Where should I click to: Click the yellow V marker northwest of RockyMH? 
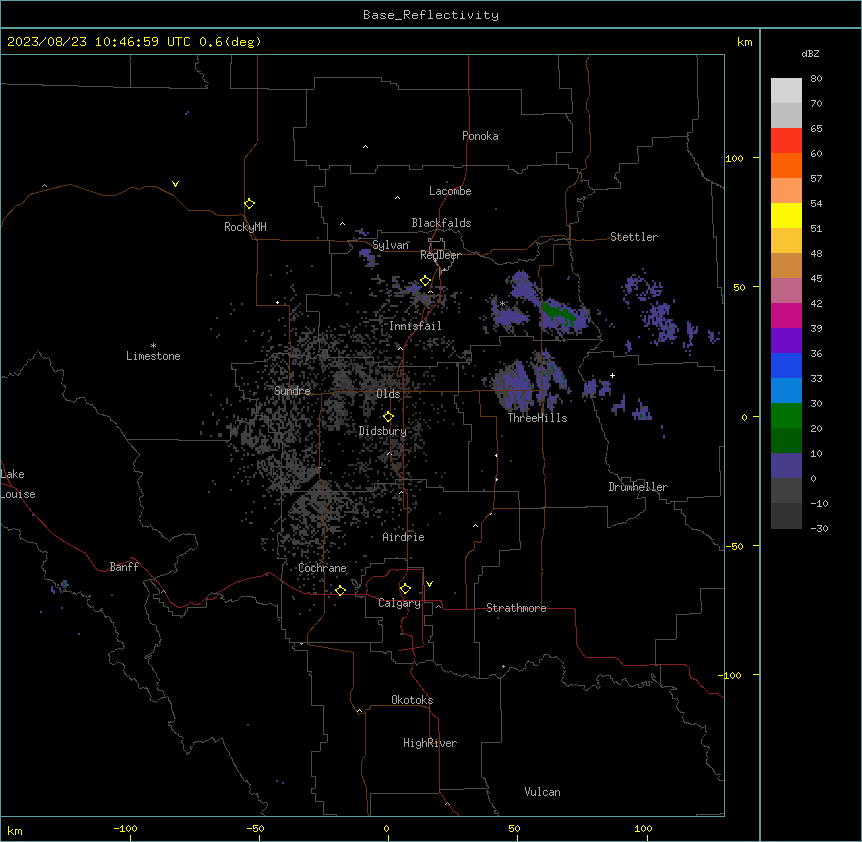tap(175, 184)
